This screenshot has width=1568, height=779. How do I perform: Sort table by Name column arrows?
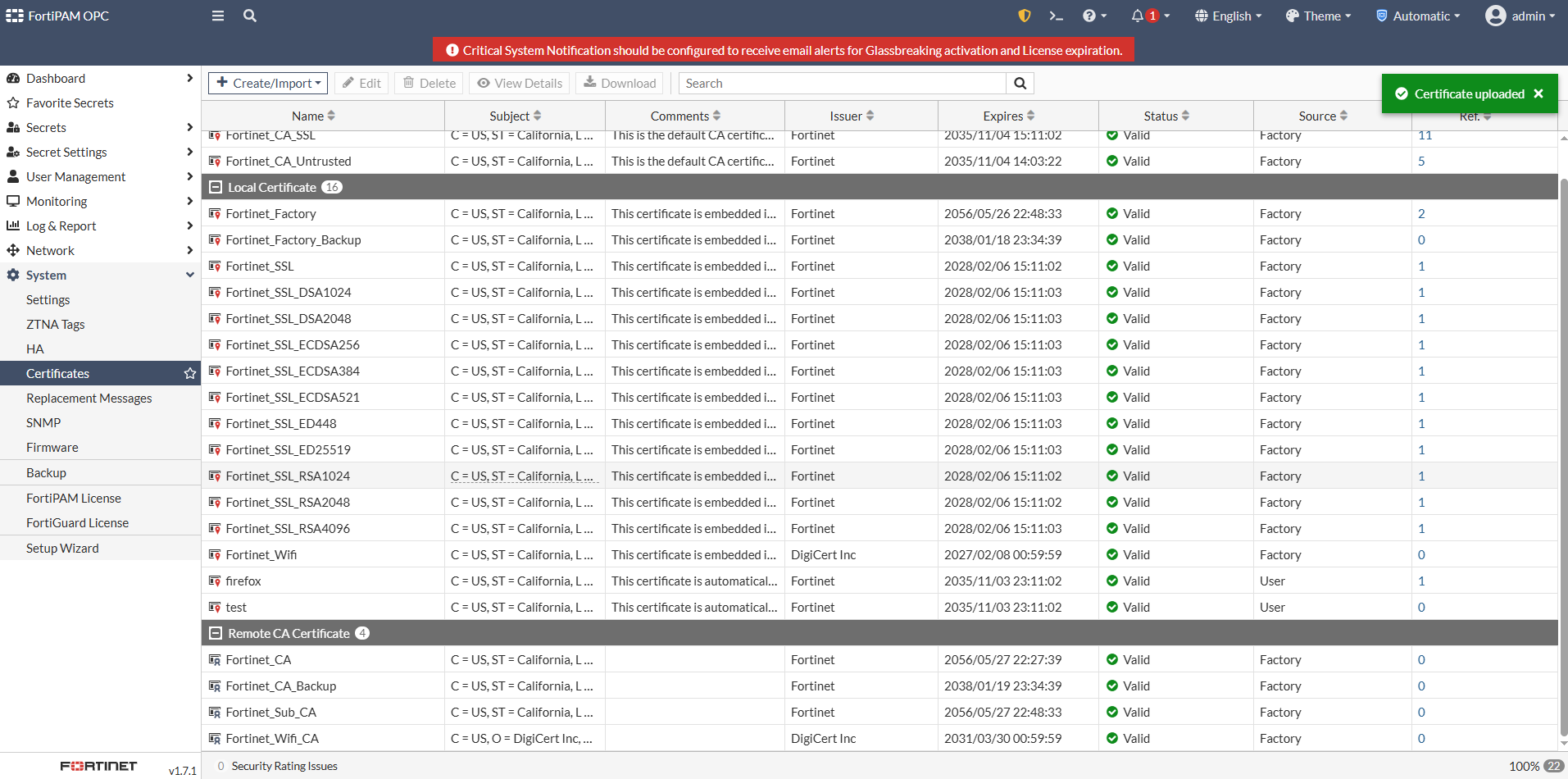coord(331,116)
